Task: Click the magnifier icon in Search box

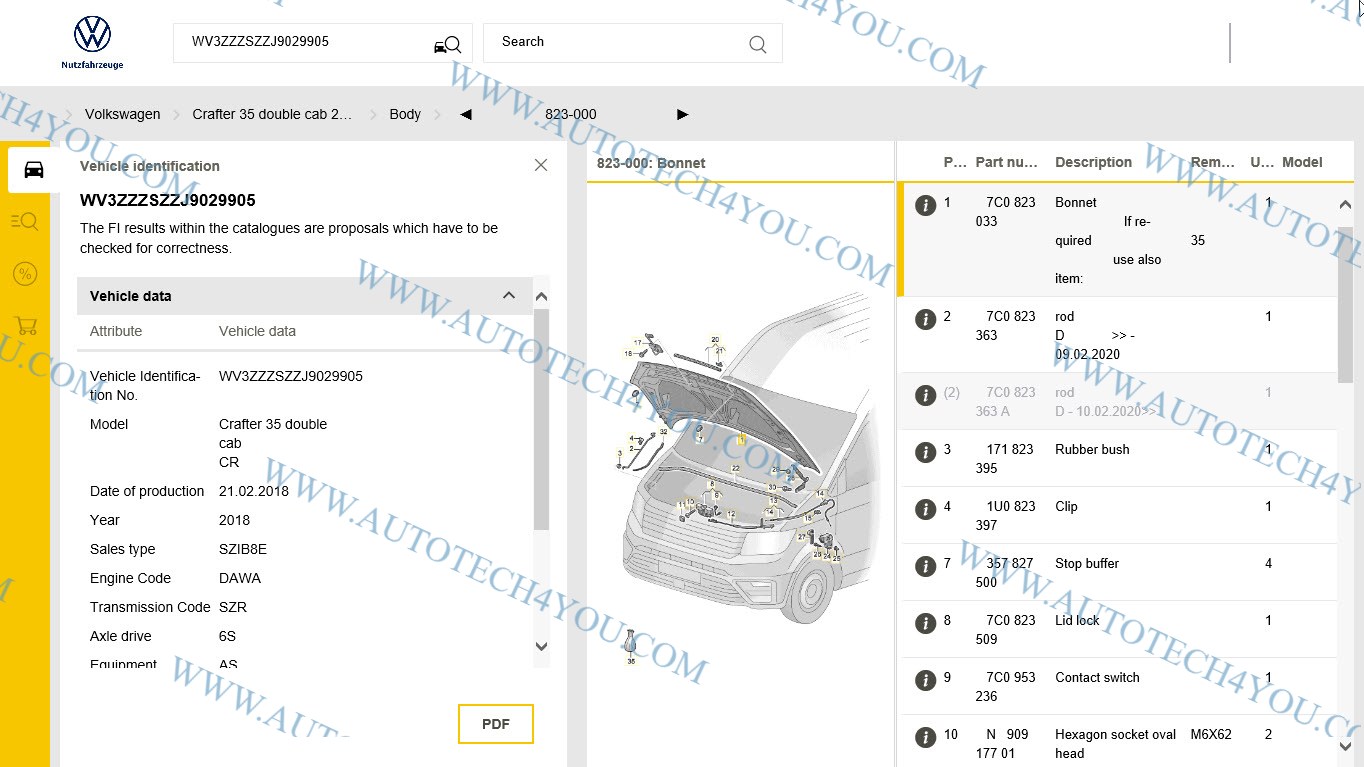Action: pos(757,44)
